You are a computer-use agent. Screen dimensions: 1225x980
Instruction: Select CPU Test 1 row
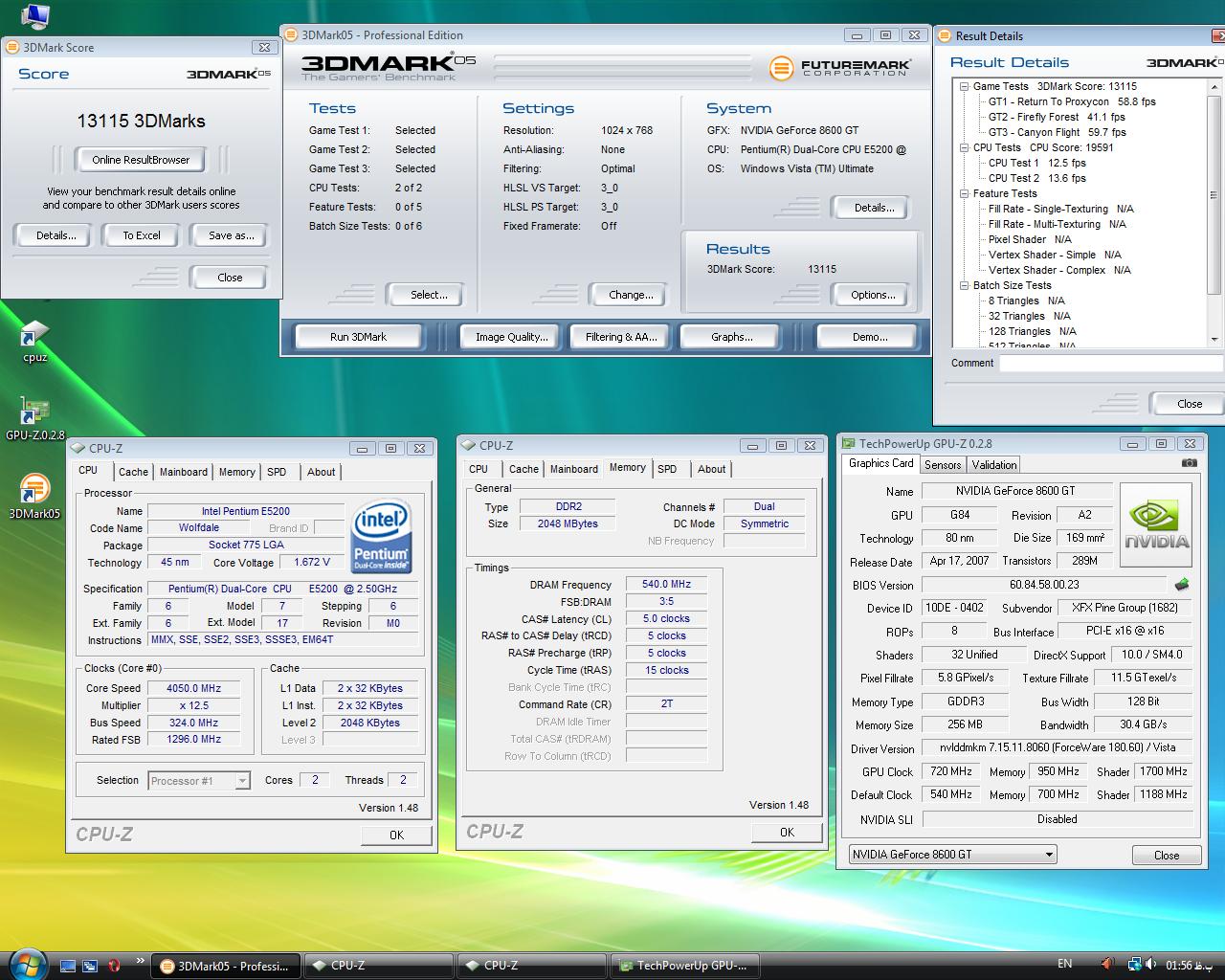click(1037, 163)
